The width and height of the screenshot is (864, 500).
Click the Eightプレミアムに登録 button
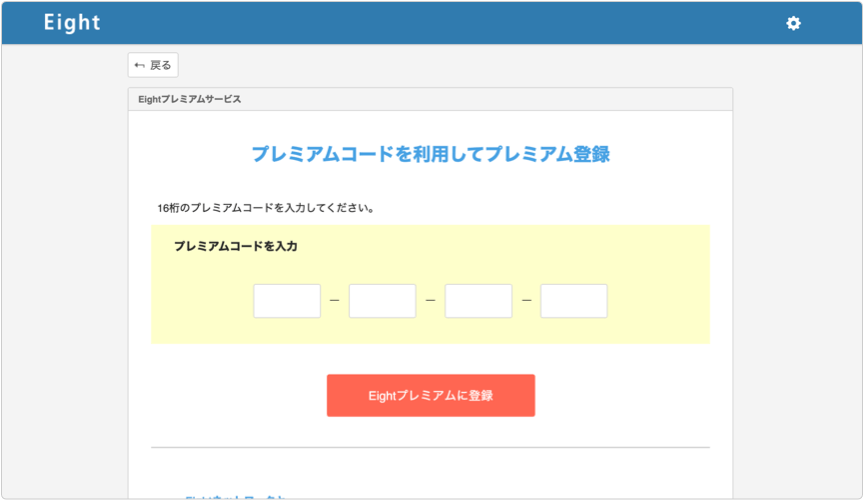pyautogui.click(x=431, y=395)
